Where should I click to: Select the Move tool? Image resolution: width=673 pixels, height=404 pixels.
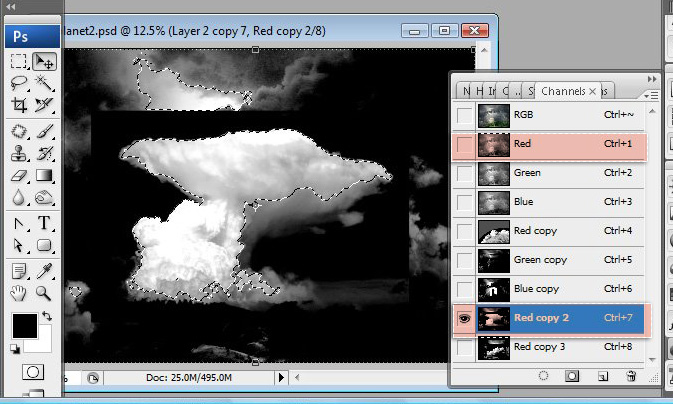[44, 61]
